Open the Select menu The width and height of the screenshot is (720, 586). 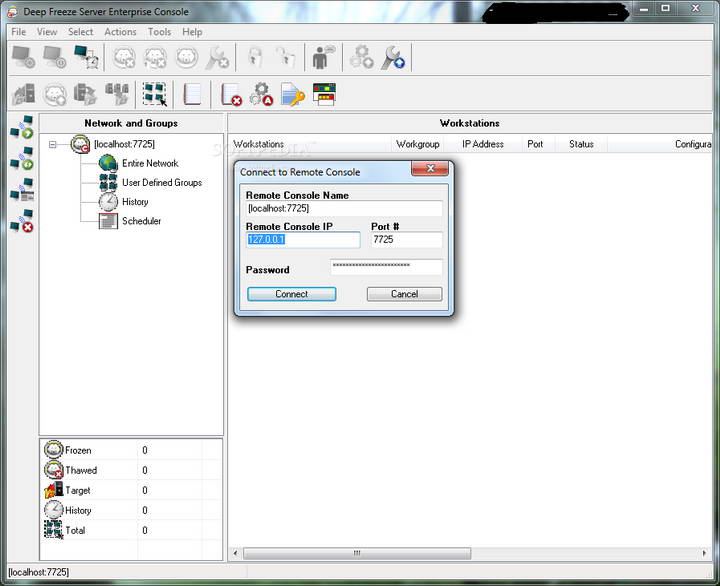pyautogui.click(x=81, y=32)
